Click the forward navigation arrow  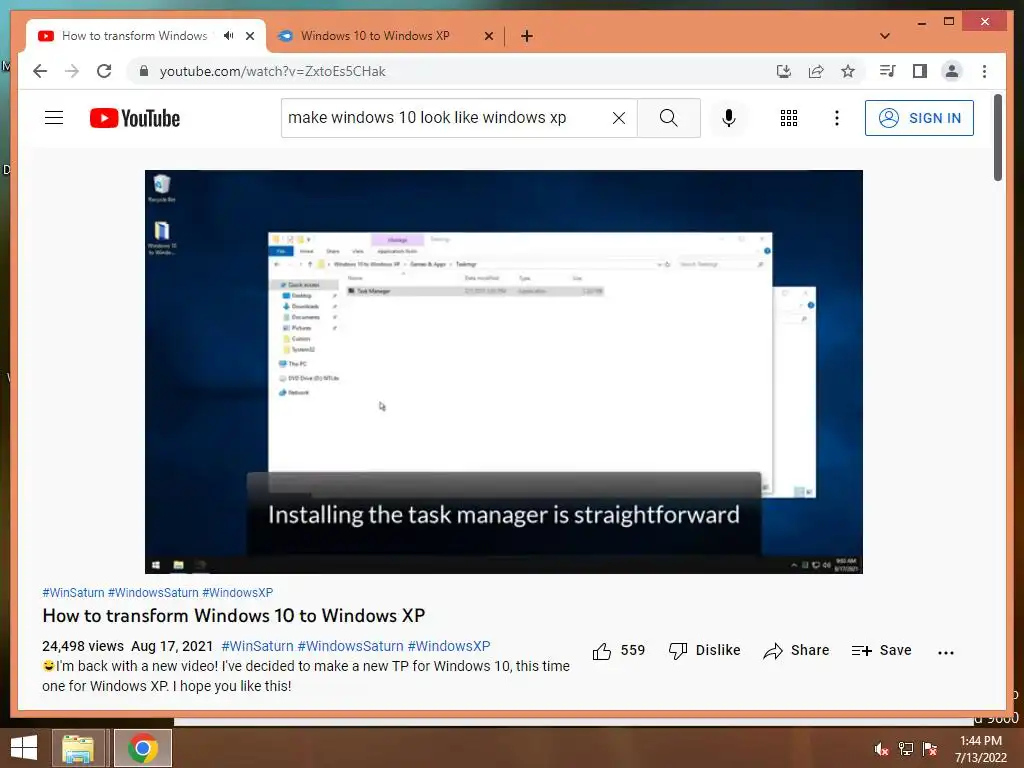[72, 71]
